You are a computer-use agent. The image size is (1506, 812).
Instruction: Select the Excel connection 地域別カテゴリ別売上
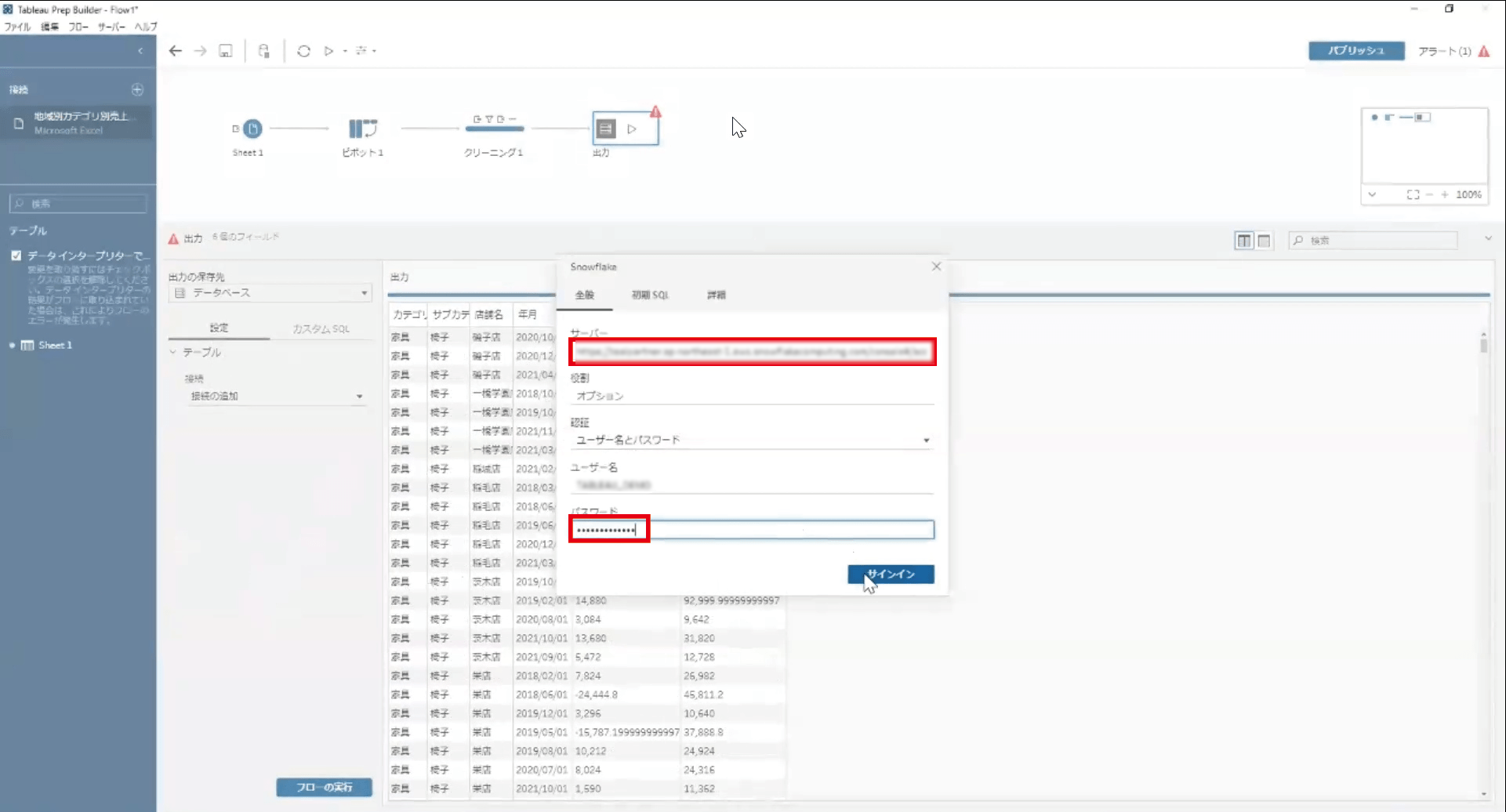pos(77,123)
